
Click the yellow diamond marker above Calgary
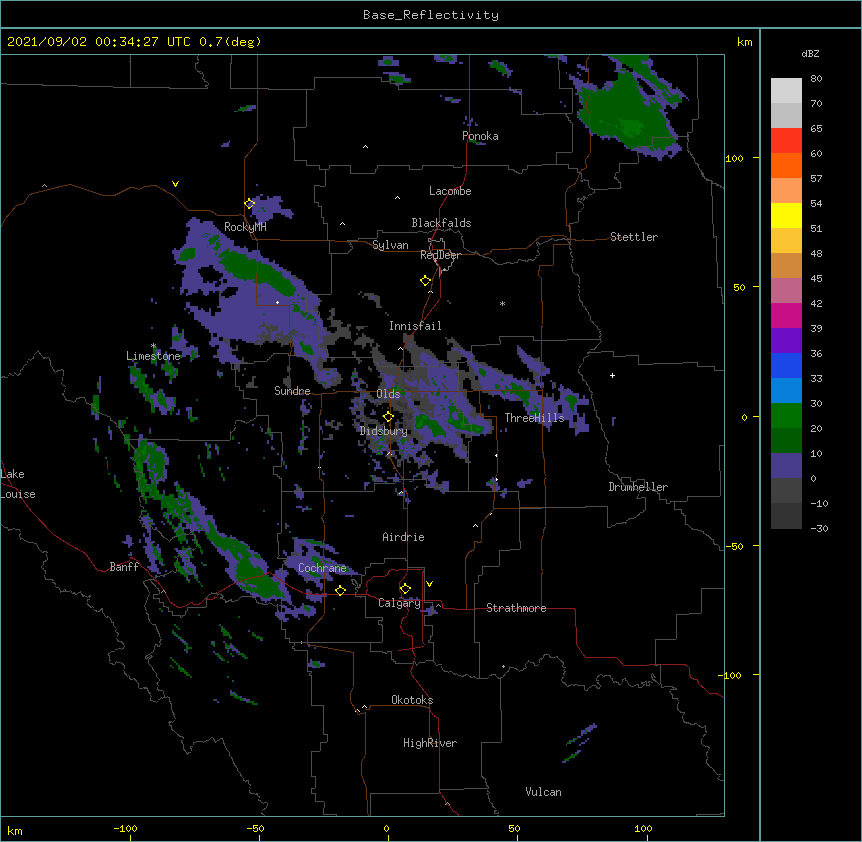(405, 589)
